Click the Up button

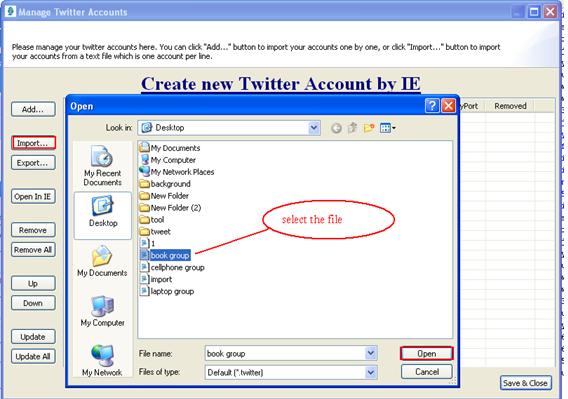33,283
